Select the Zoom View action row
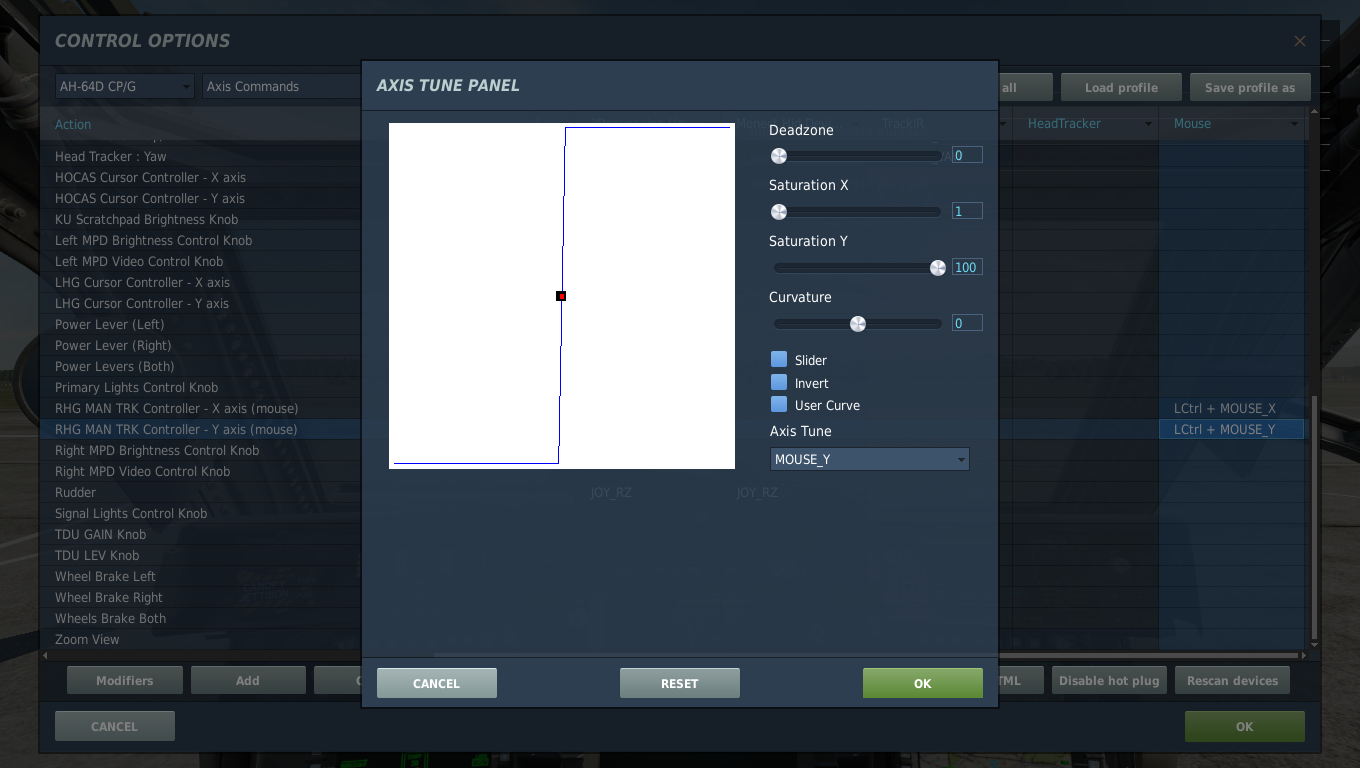Viewport: 1360px width, 768px height. point(87,640)
